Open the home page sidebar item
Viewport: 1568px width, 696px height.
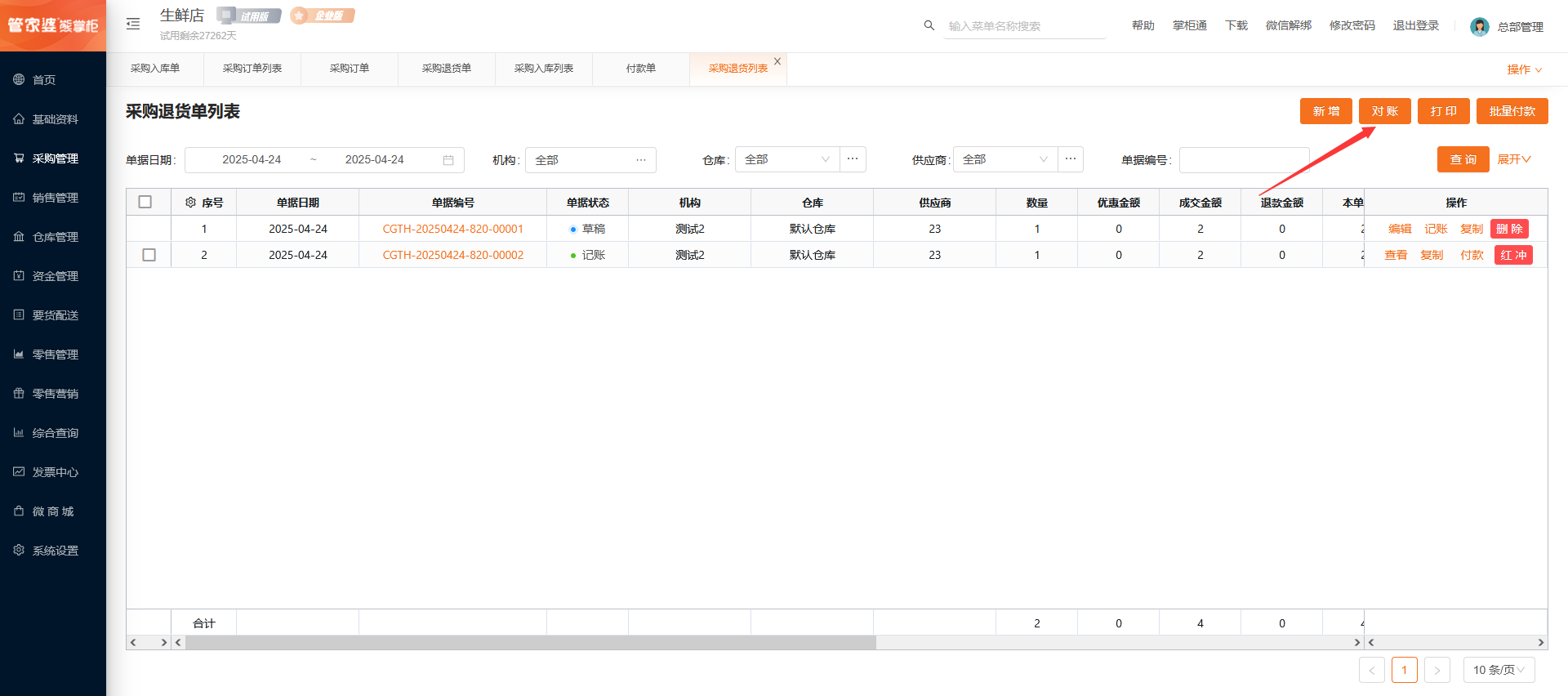[x=53, y=79]
